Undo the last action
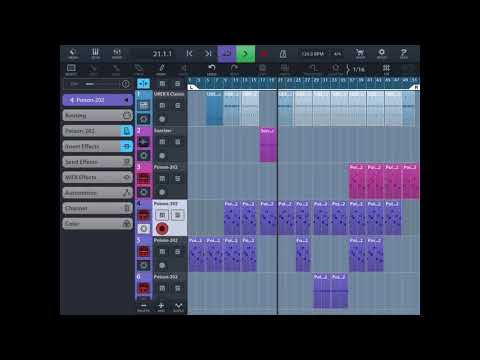Image resolution: width=480 pixels, height=360 pixels. 212,70
